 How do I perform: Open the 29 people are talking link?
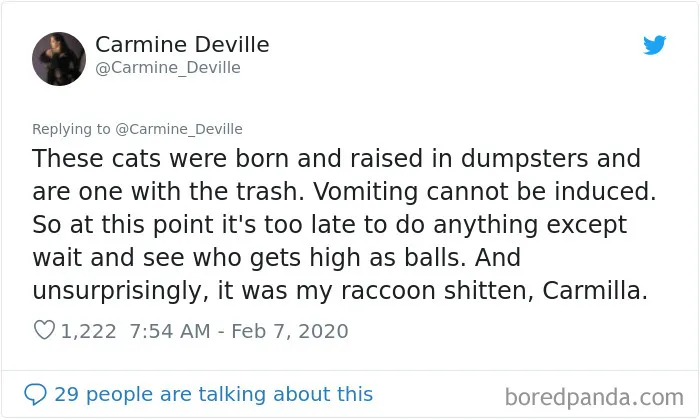[213, 394]
